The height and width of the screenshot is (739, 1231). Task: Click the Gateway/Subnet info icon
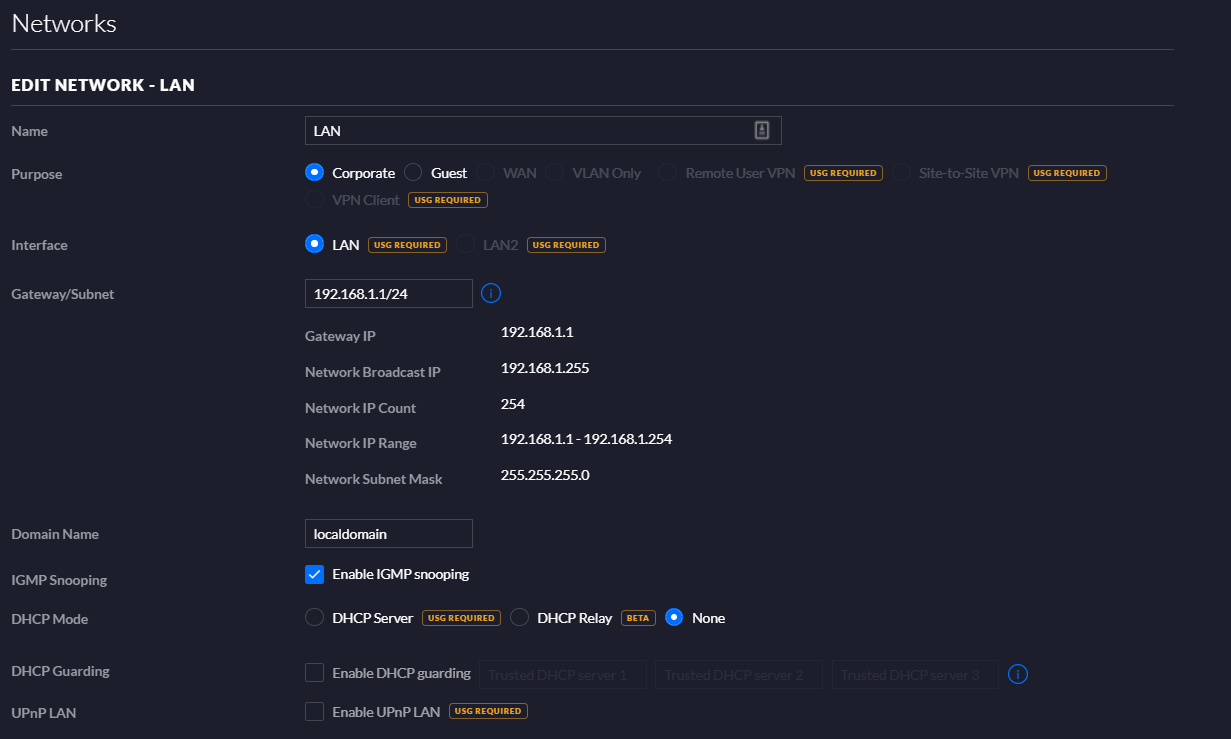[490, 293]
